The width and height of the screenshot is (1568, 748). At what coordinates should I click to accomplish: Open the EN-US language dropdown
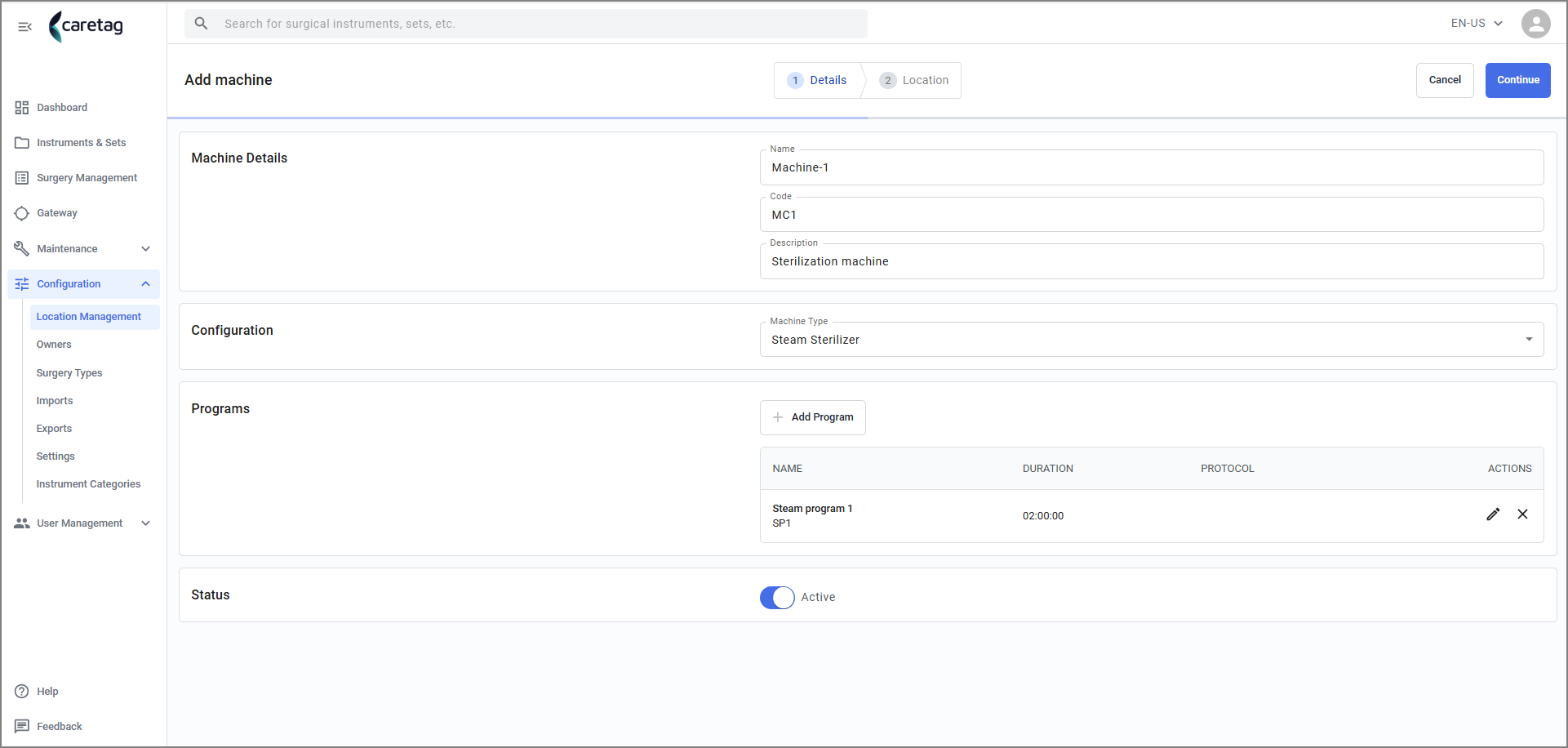tap(1477, 24)
